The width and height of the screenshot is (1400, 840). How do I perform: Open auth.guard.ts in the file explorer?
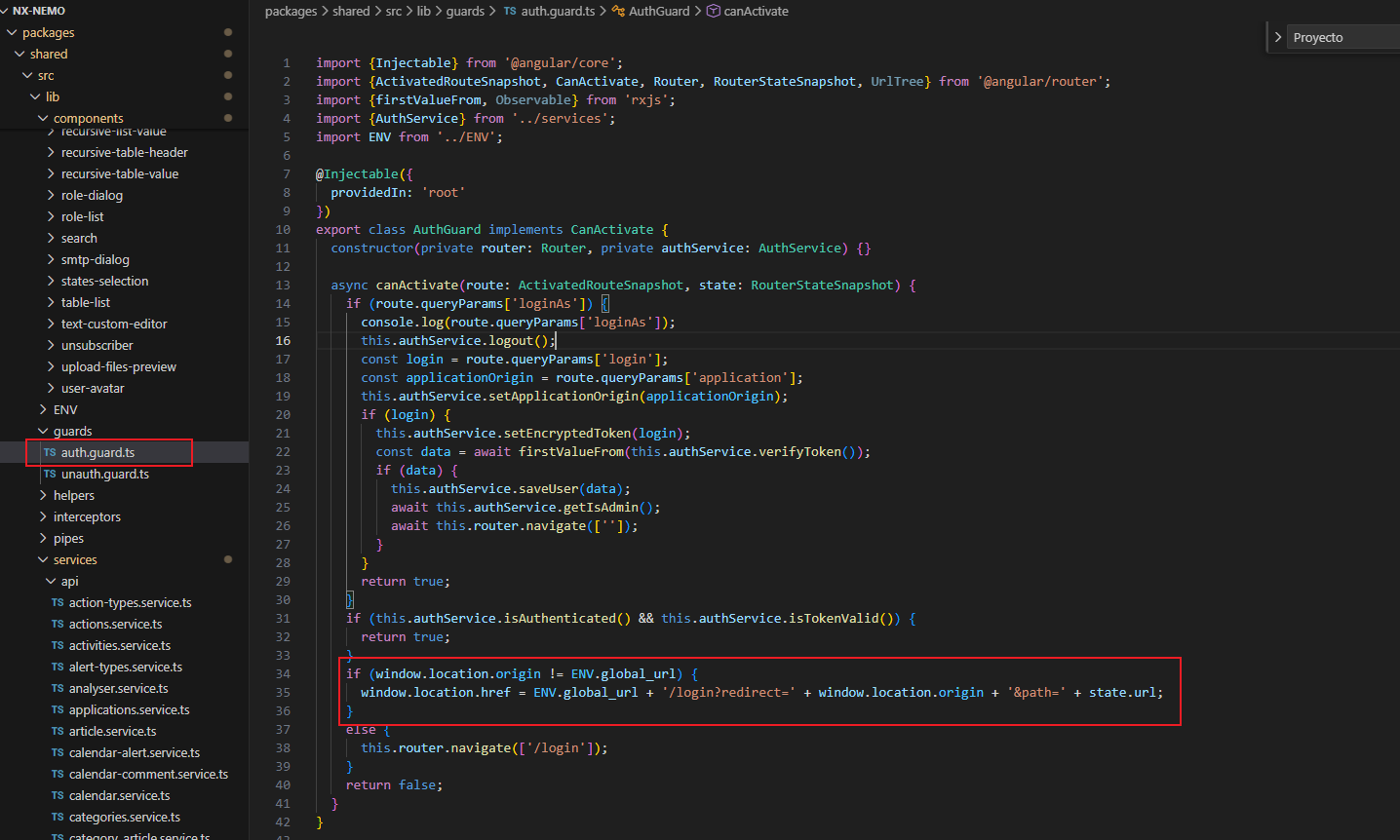pos(97,453)
